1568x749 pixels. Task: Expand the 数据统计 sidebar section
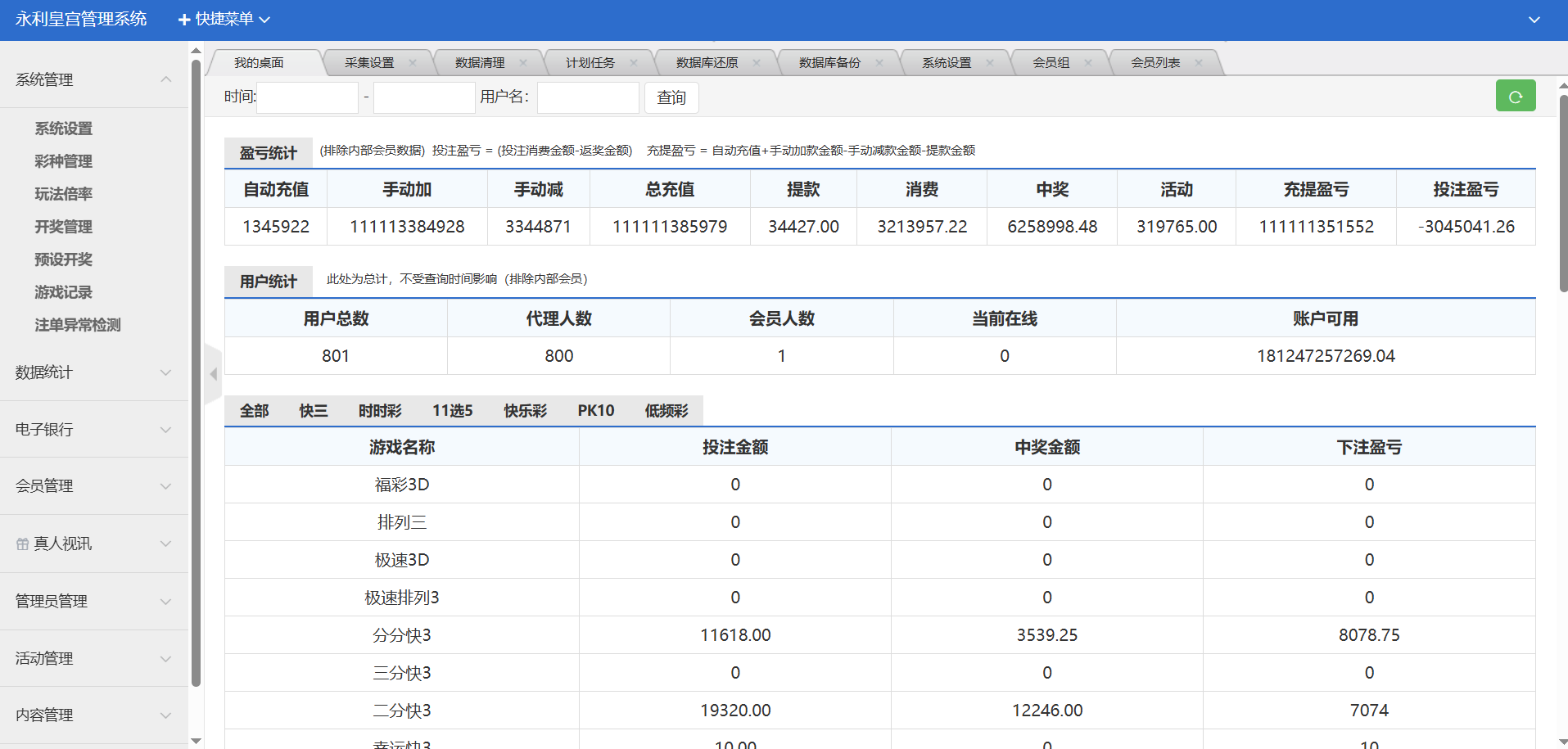(x=93, y=372)
